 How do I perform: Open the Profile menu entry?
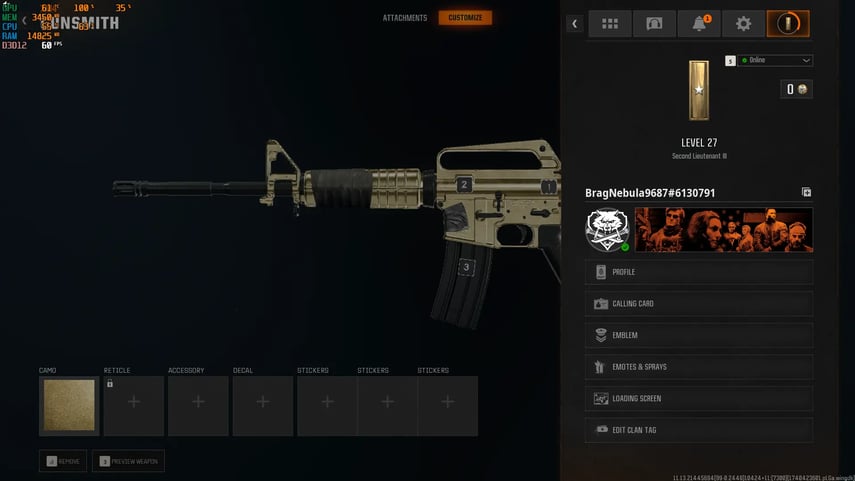[x=699, y=272]
